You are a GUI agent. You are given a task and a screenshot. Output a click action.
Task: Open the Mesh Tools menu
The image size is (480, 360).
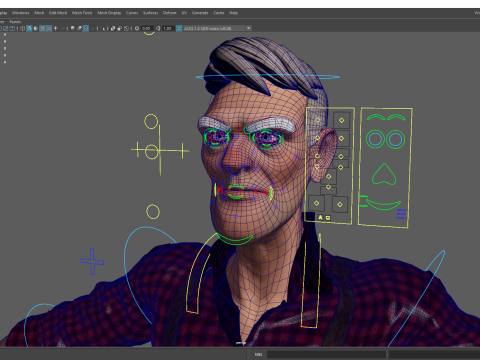[x=82, y=13]
